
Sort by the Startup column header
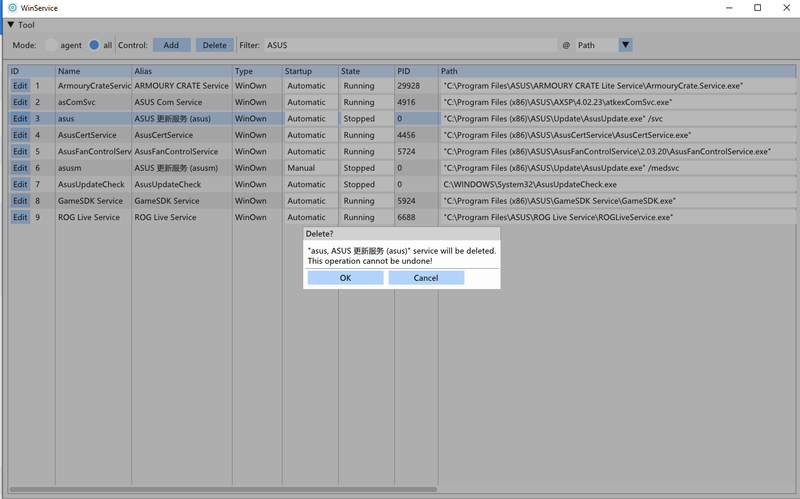click(x=310, y=71)
